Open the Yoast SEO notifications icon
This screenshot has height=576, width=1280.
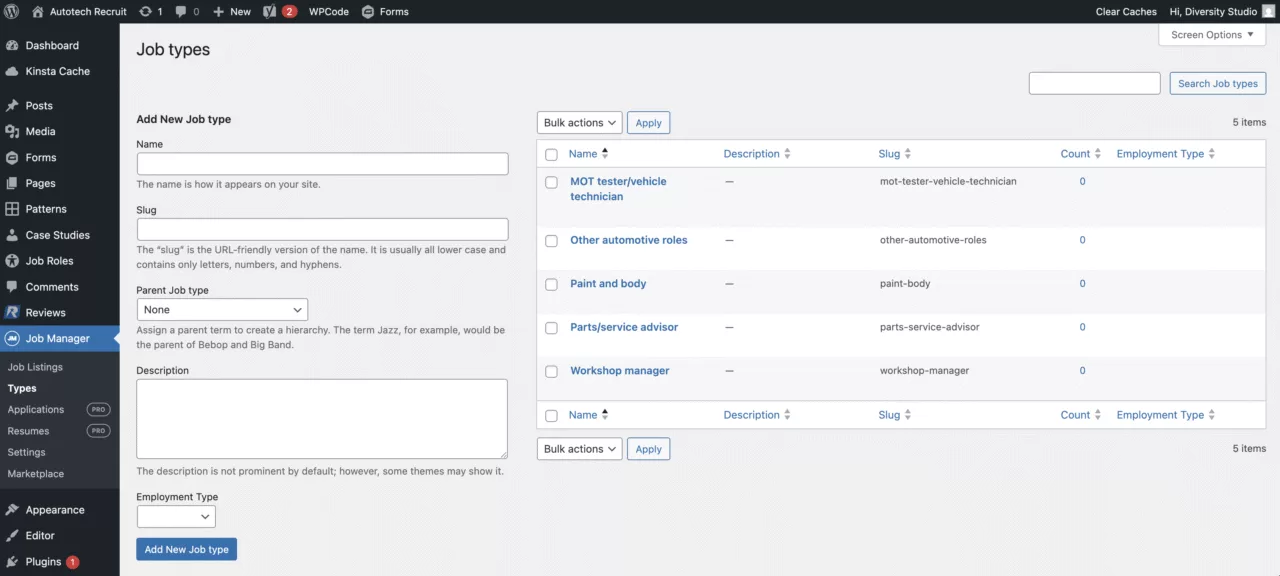click(x=270, y=12)
